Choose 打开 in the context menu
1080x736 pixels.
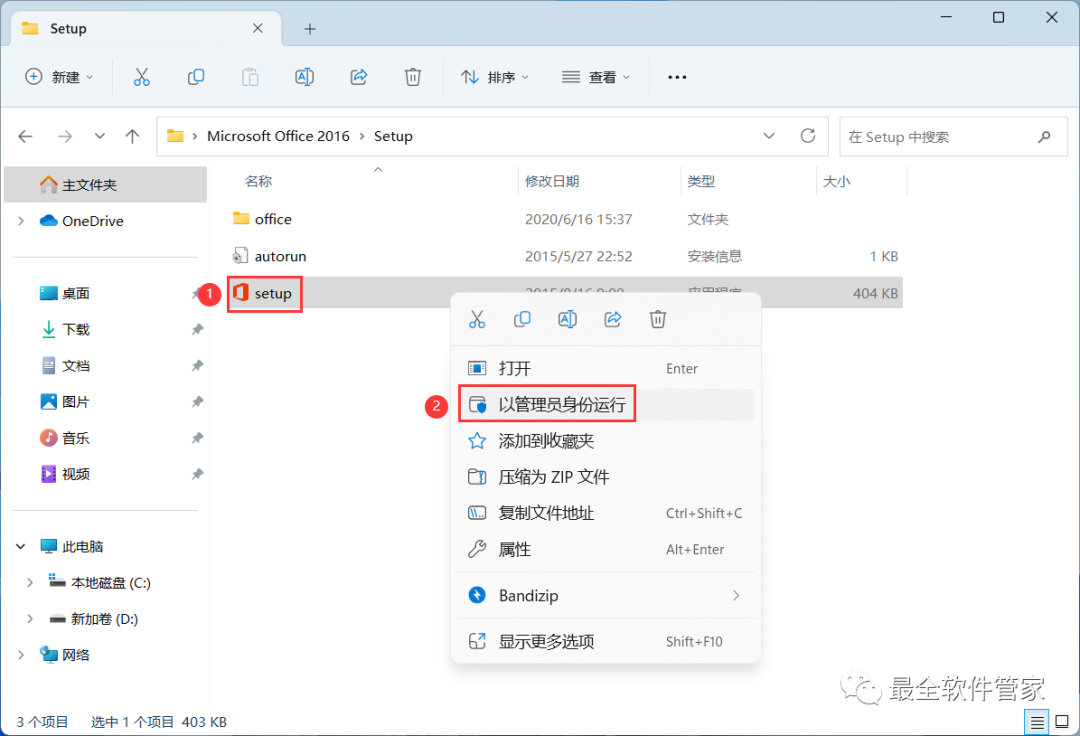tap(606, 368)
